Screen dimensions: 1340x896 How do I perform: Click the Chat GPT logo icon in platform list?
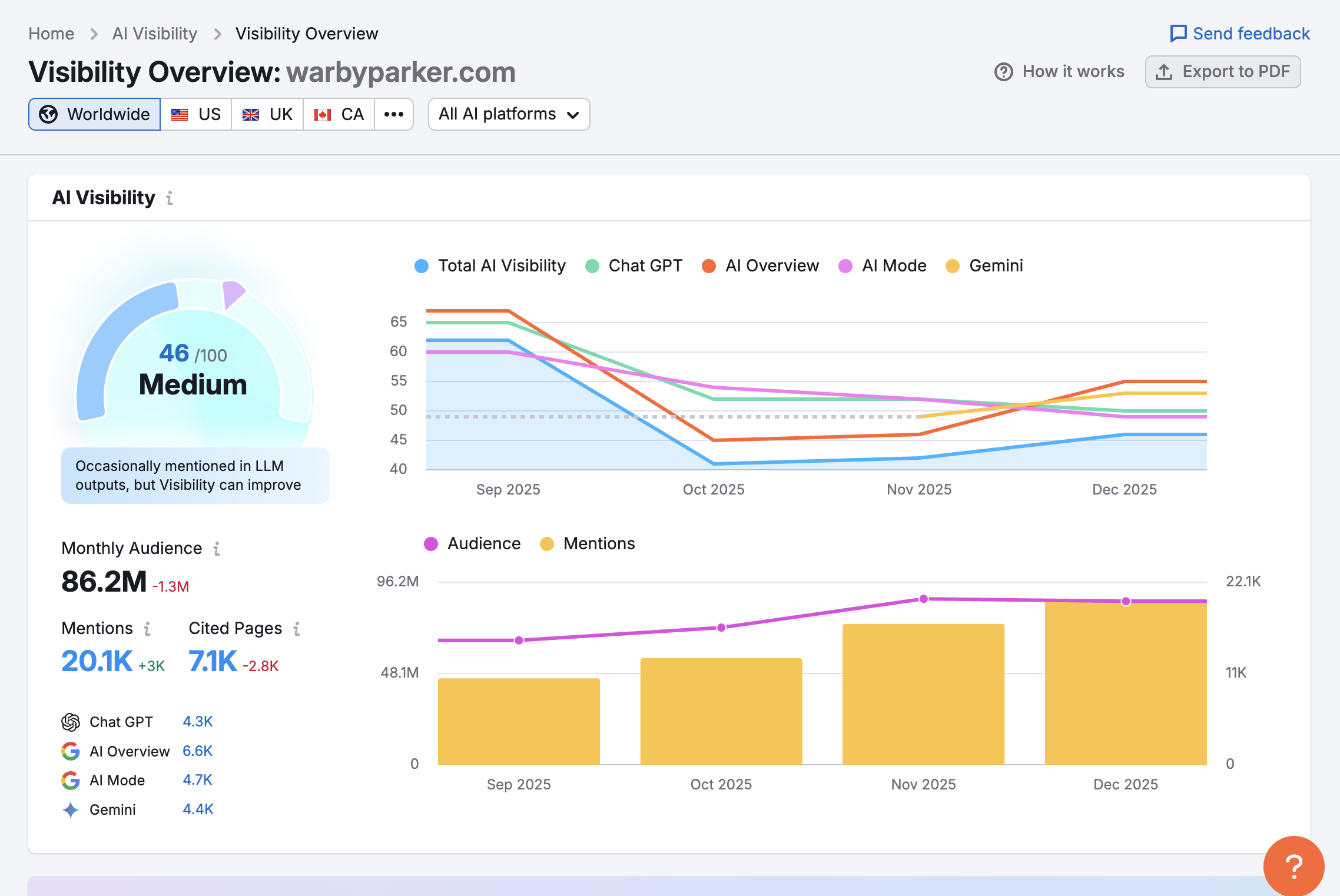pyautogui.click(x=70, y=722)
